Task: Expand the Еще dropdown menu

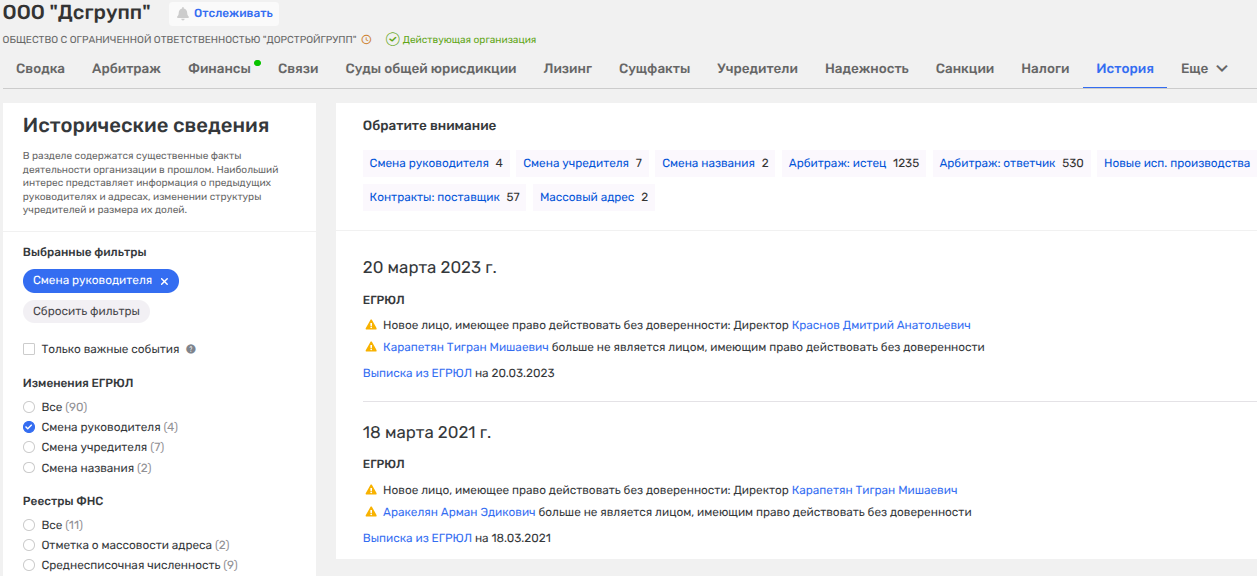Action: pos(1204,69)
